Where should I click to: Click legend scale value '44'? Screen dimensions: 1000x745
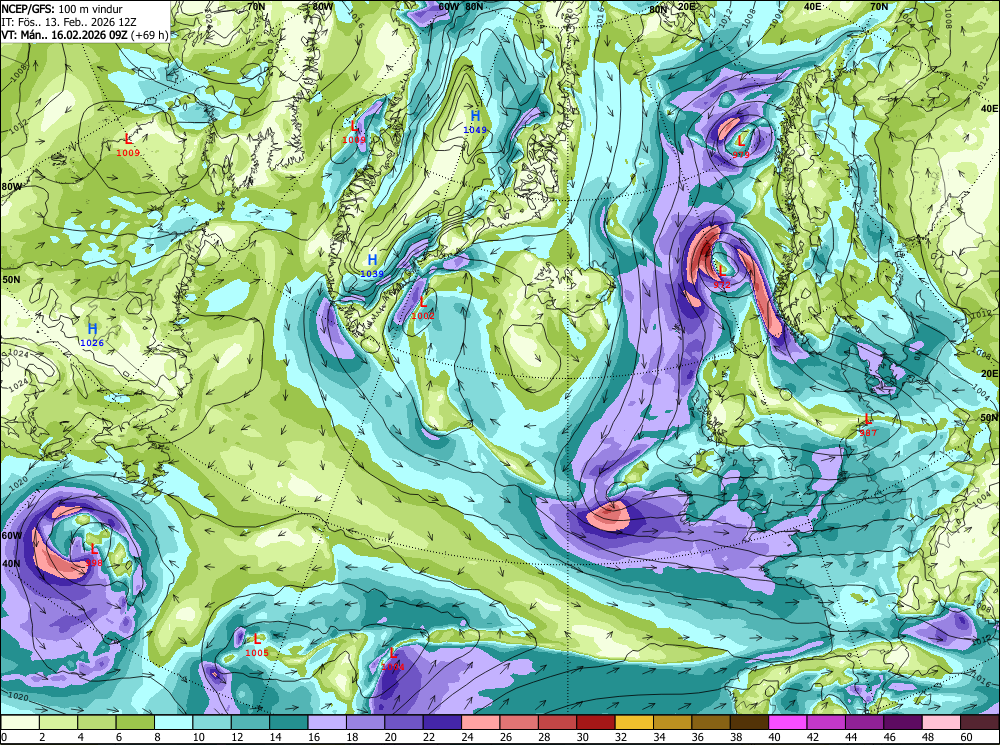tap(850, 737)
